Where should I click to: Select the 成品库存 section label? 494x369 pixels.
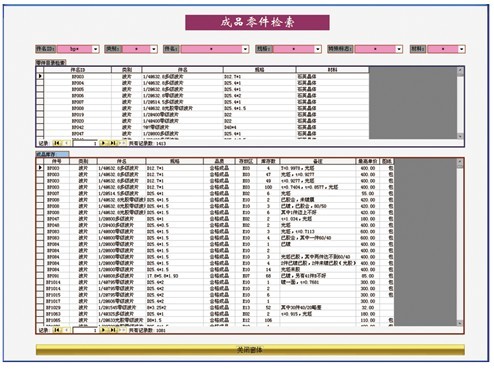point(52,154)
